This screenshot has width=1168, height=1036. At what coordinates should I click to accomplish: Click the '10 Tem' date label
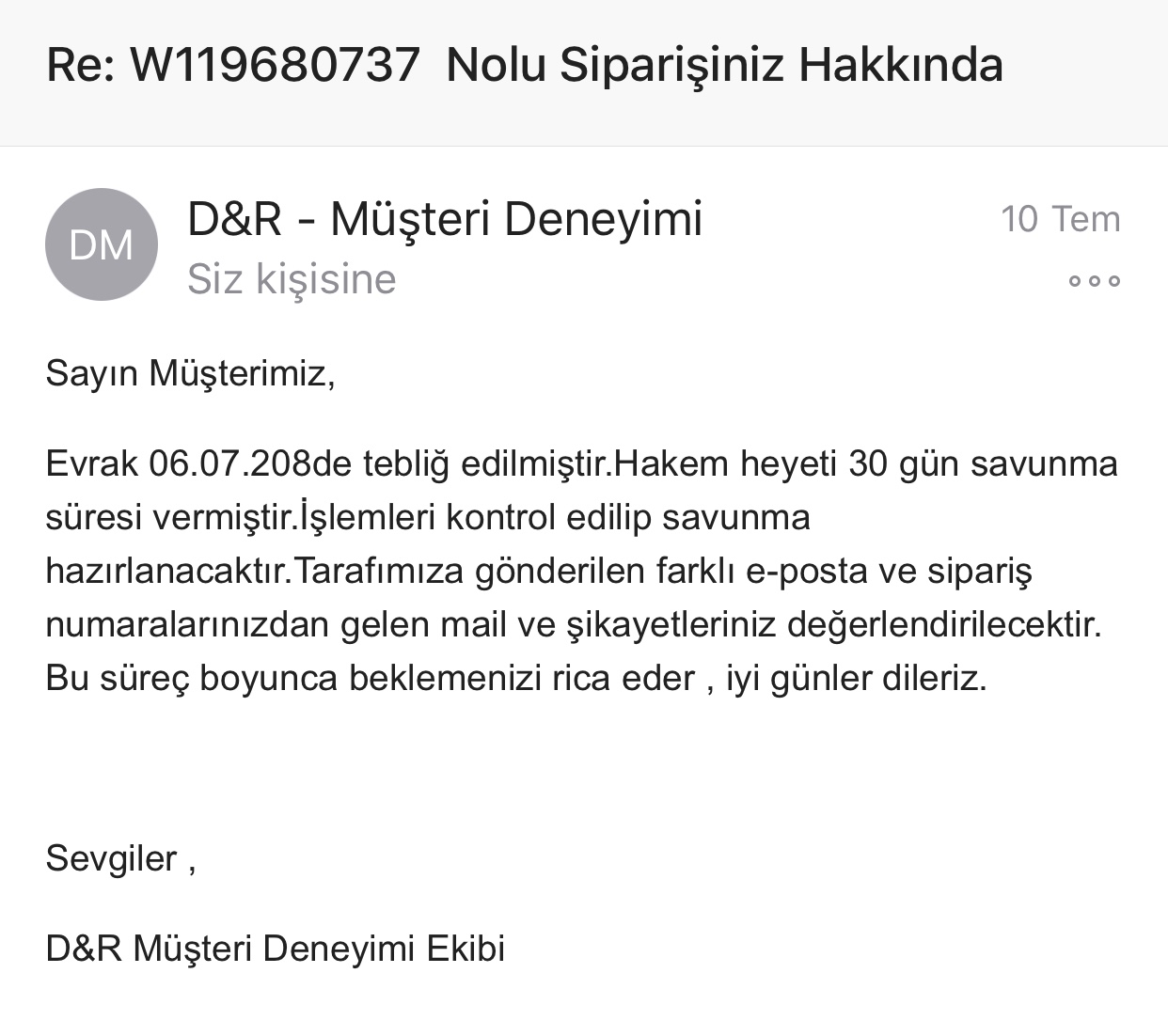coord(1061,219)
